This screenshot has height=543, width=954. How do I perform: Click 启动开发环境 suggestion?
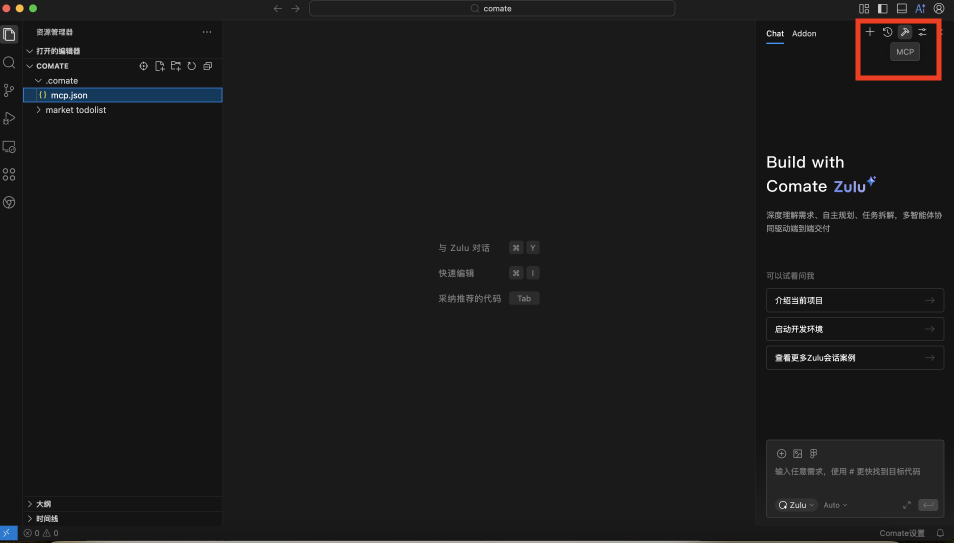pos(855,329)
